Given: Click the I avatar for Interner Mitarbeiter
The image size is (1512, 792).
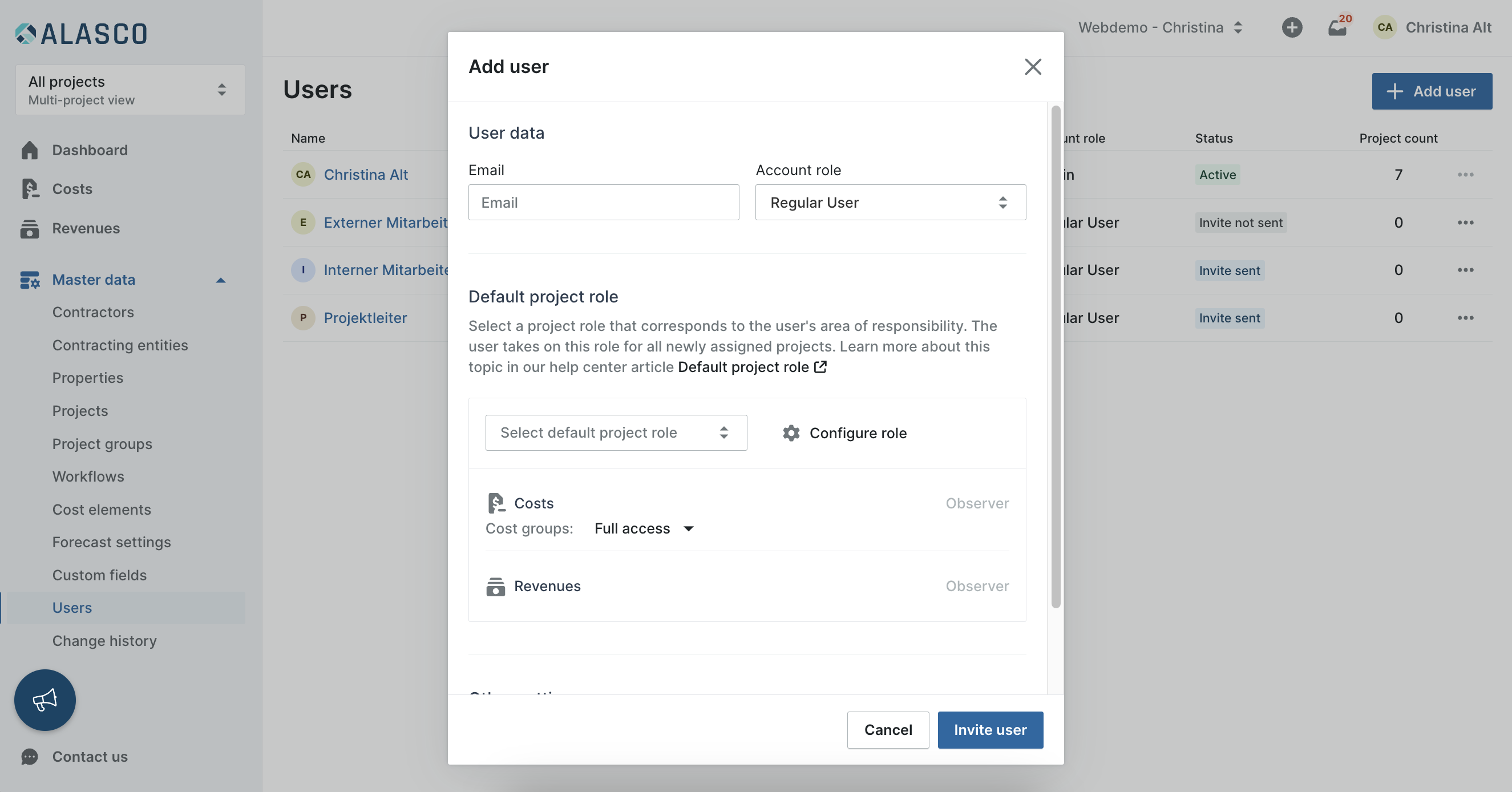Looking at the screenshot, I should [x=303, y=270].
